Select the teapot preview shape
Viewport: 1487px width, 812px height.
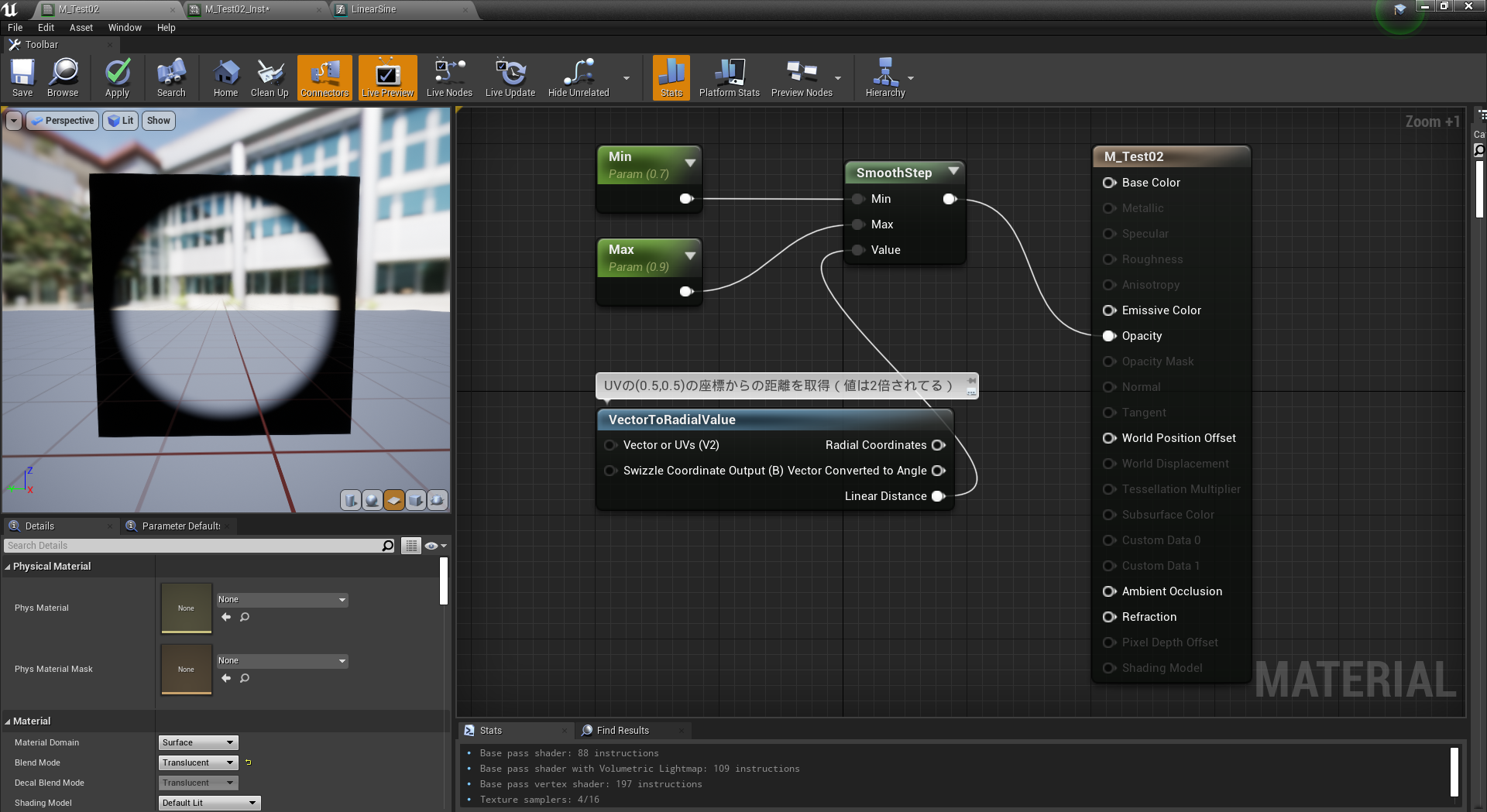pyautogui.click(x=437, y=500)
